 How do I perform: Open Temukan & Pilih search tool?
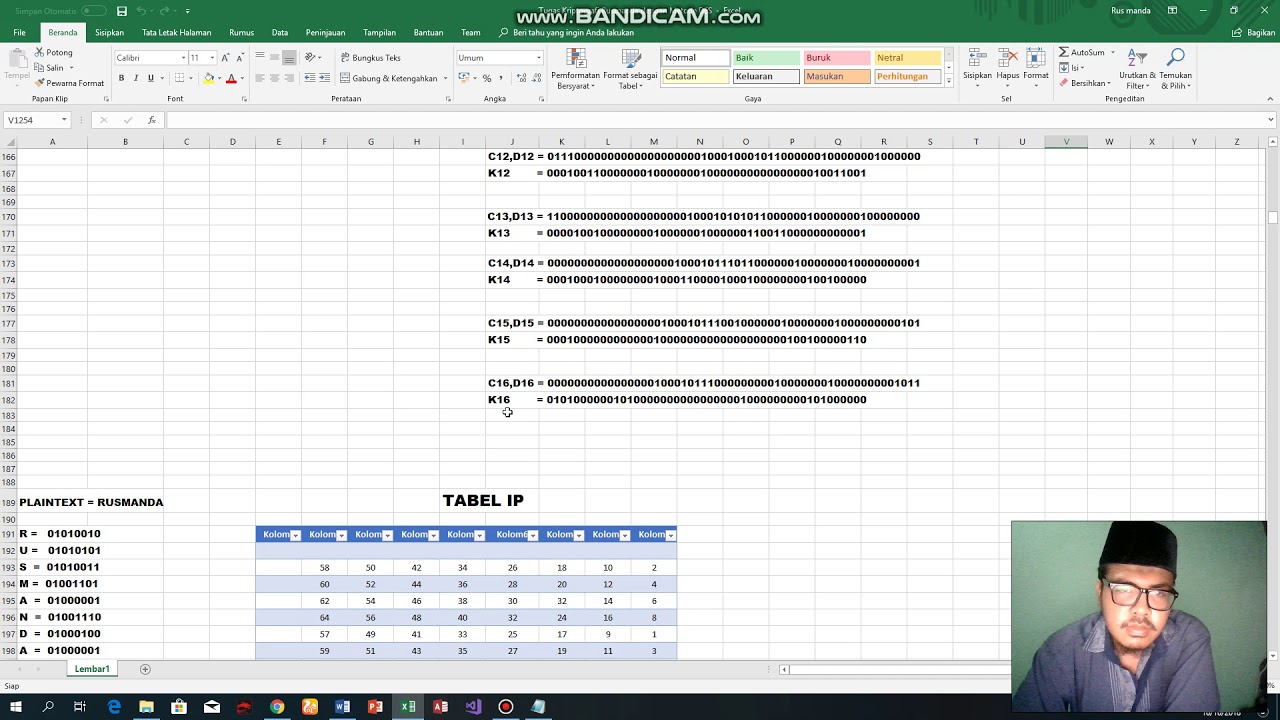[1175, 68]
